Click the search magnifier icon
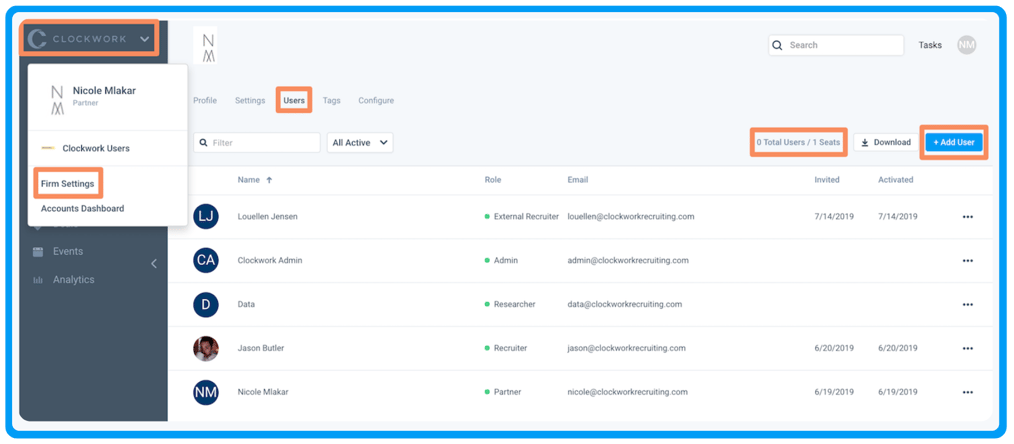Screen dimensions: 1014x444 click(778, 45)
